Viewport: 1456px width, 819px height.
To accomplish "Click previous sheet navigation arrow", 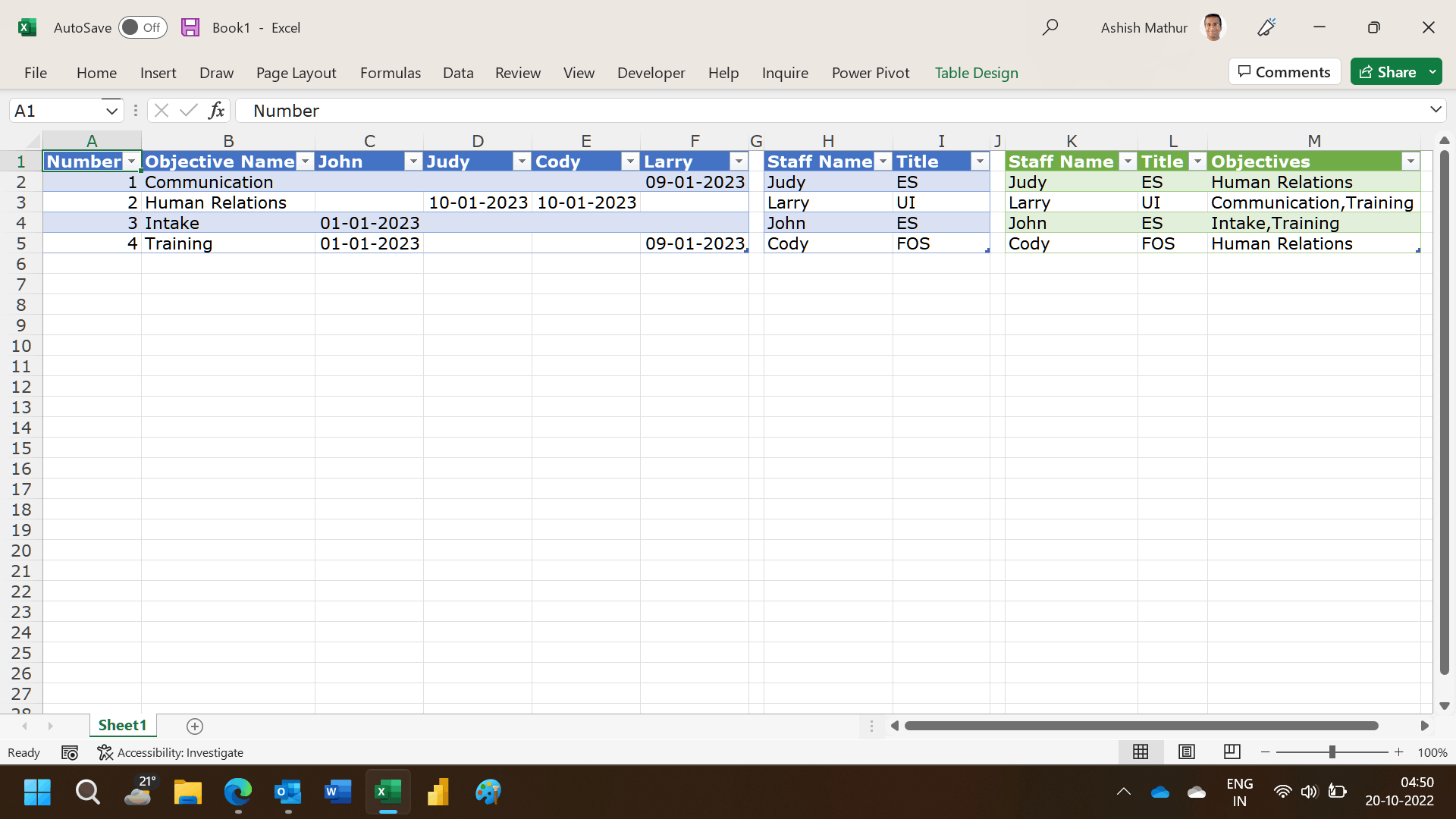I will (x=25, y=726).
